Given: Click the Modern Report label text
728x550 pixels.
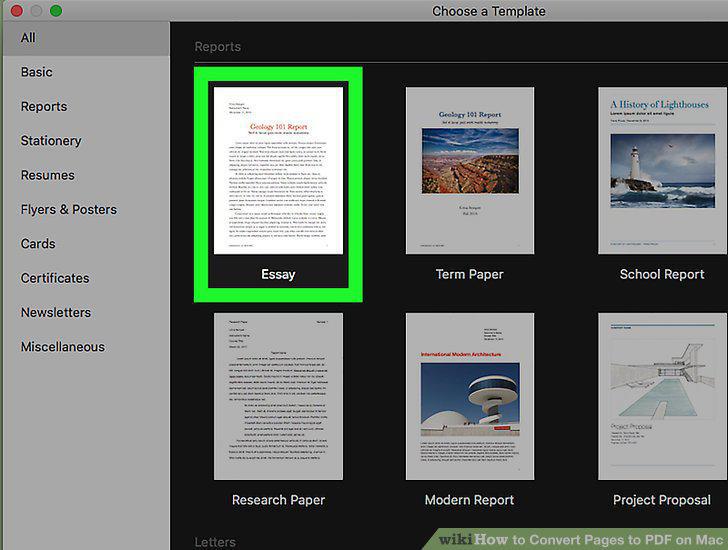Looking at the screenshot, I should coord(469,500).
